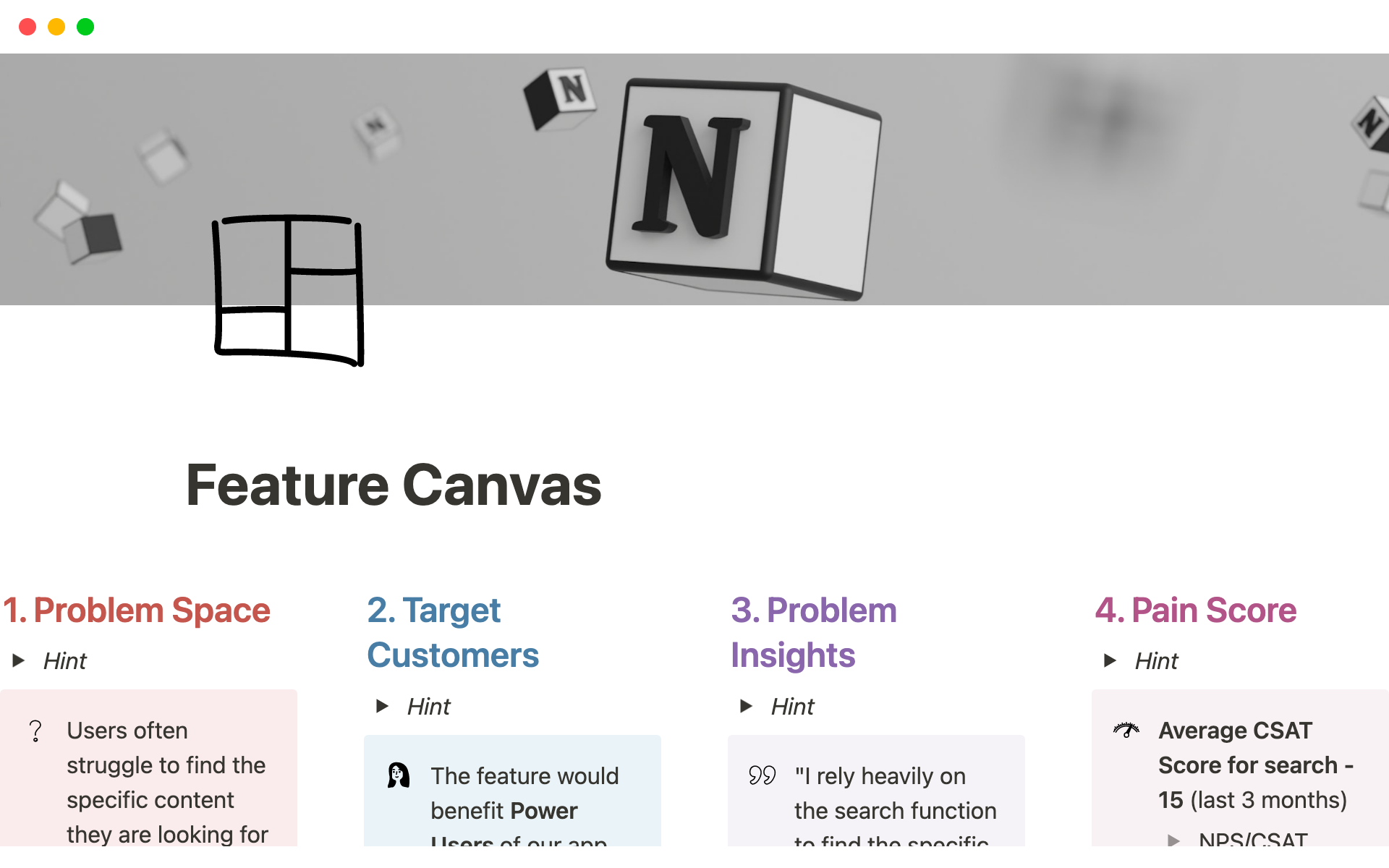Image resolution: width=1389 pixels, height=868 pixels.
Task: Click the 4. Pain Score heading
Action: pyautogui.click(x=1196, y=610)
